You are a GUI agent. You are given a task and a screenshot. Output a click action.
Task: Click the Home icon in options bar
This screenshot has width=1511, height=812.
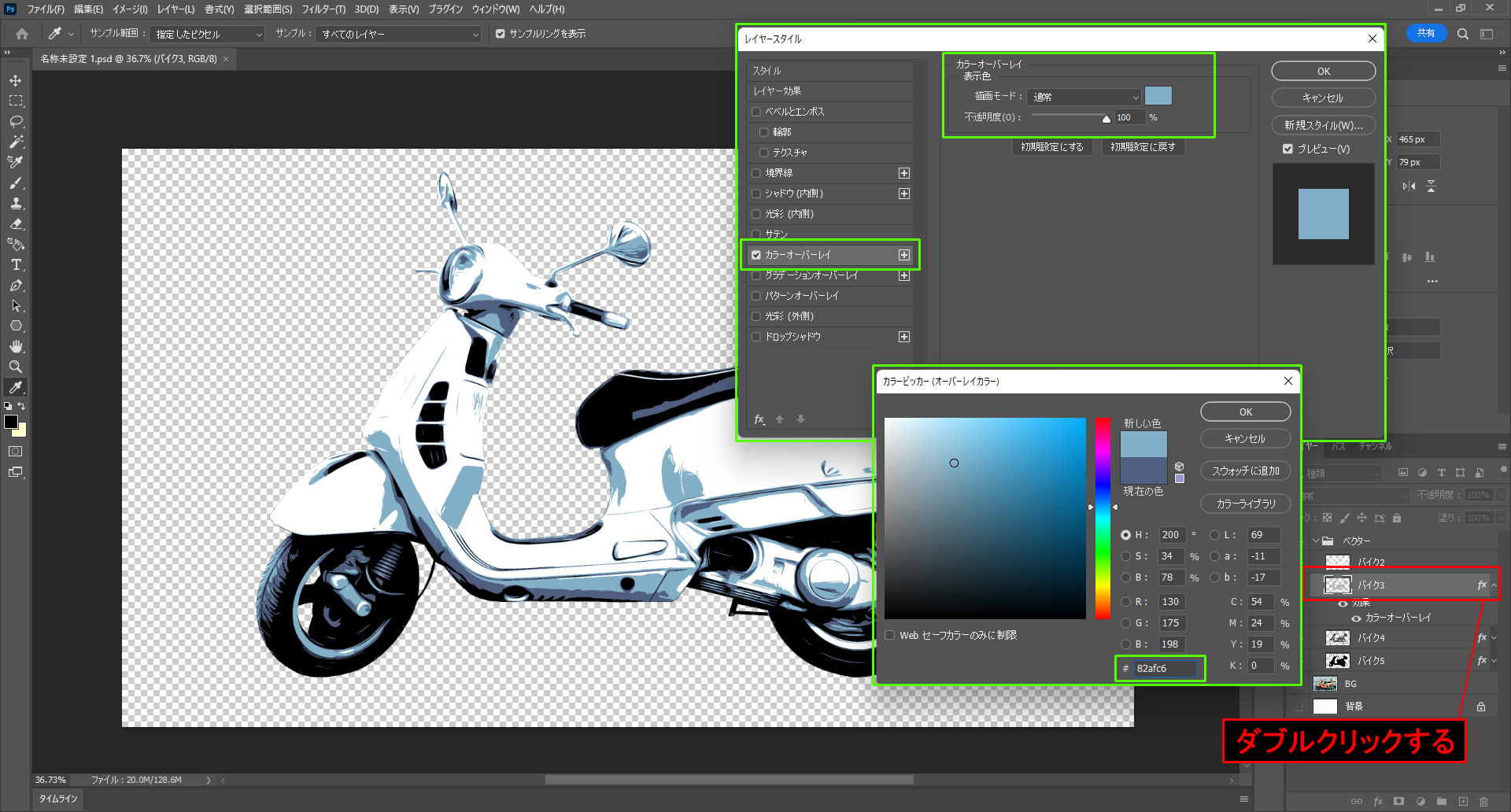click(22, 34)
